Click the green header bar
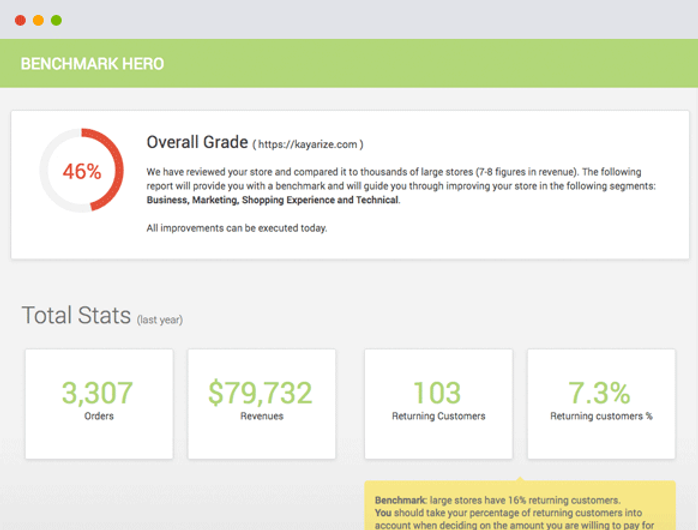This screenshot has width=698, height=530. tap(349, 63)
